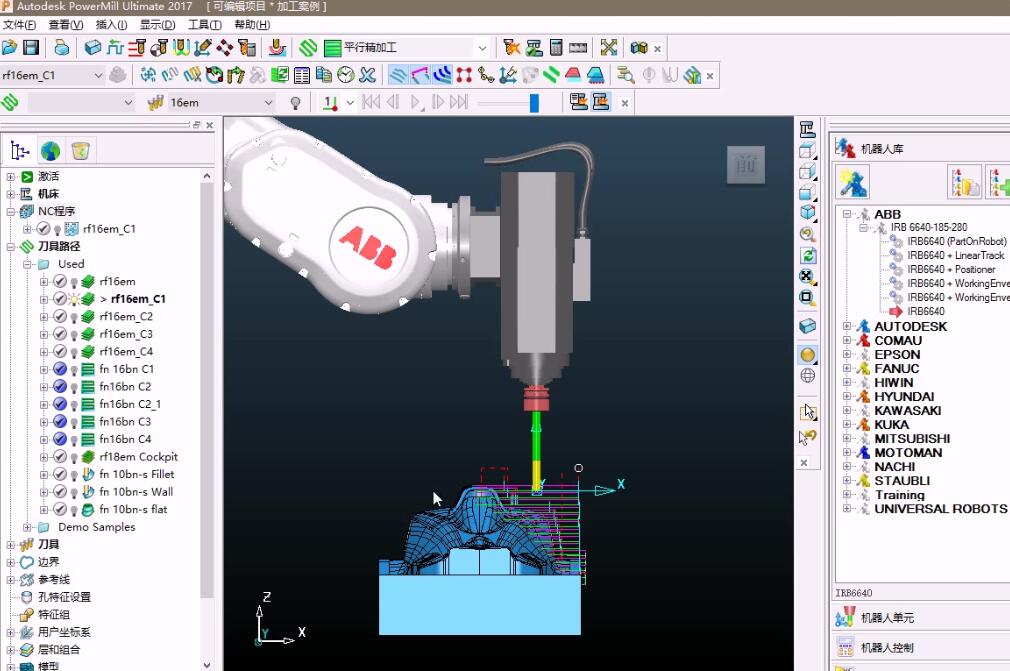Image resolution: width=1010 pixels, height=671 pixels.
Task: Jump simulation to the end
Action: coord(459,103)
